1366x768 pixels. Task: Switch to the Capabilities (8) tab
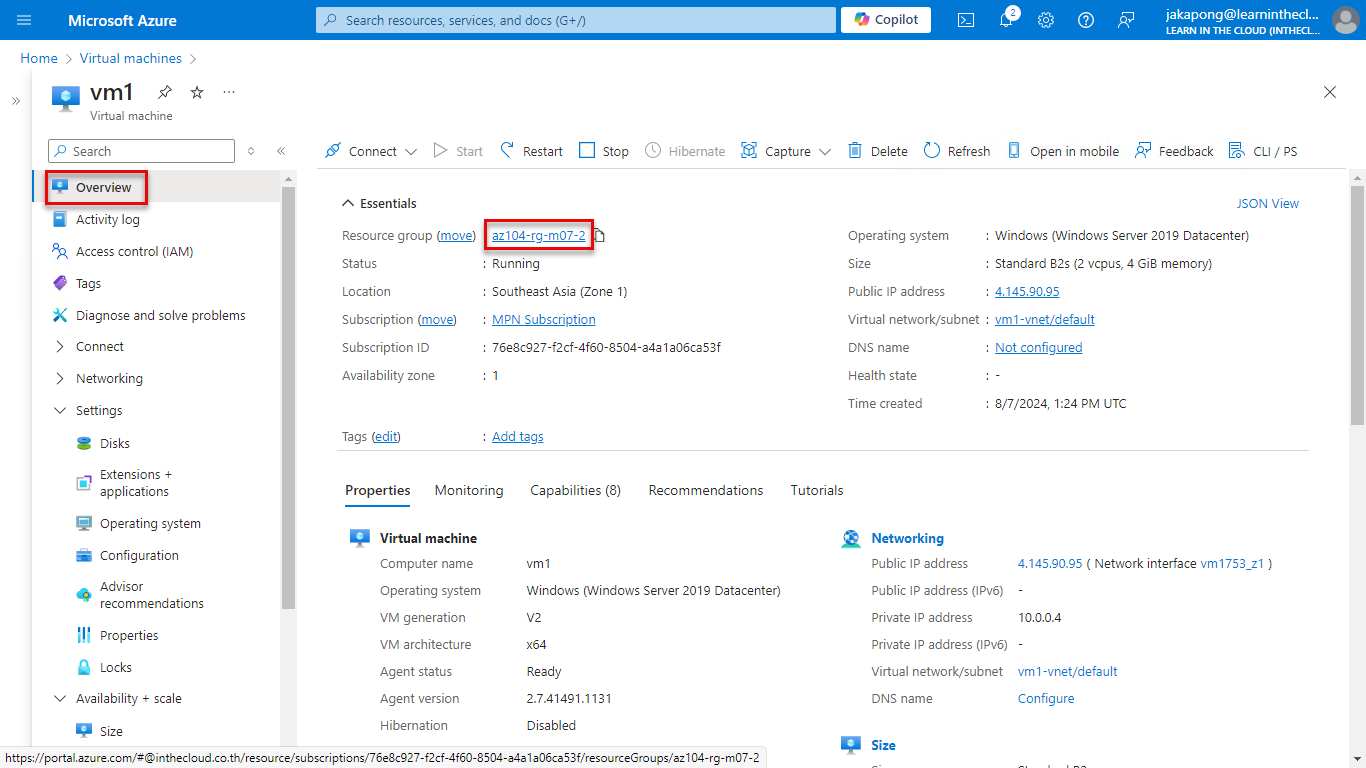pos(576,490)
